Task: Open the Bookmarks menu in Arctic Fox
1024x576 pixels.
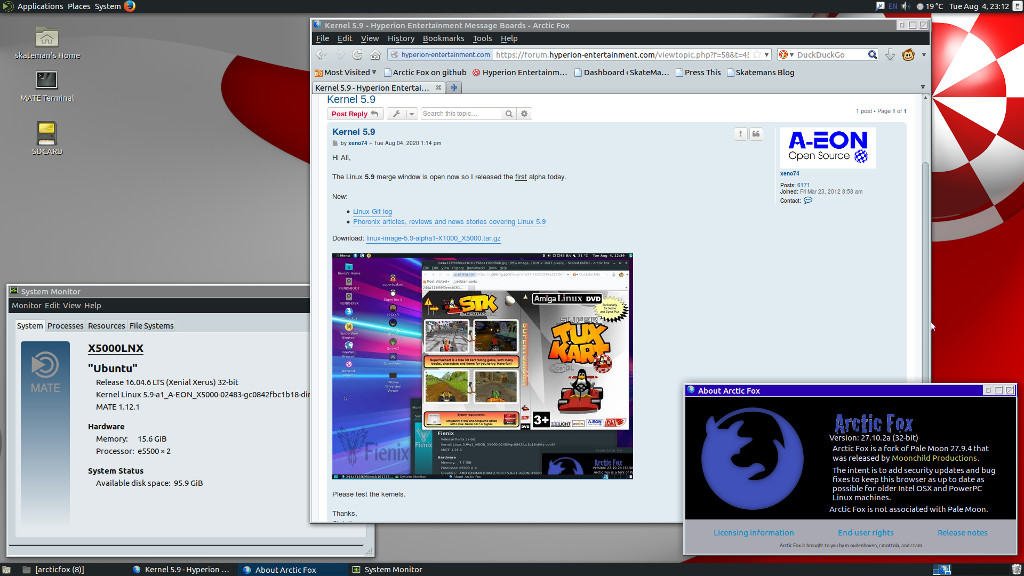Action: click(443, 39)
